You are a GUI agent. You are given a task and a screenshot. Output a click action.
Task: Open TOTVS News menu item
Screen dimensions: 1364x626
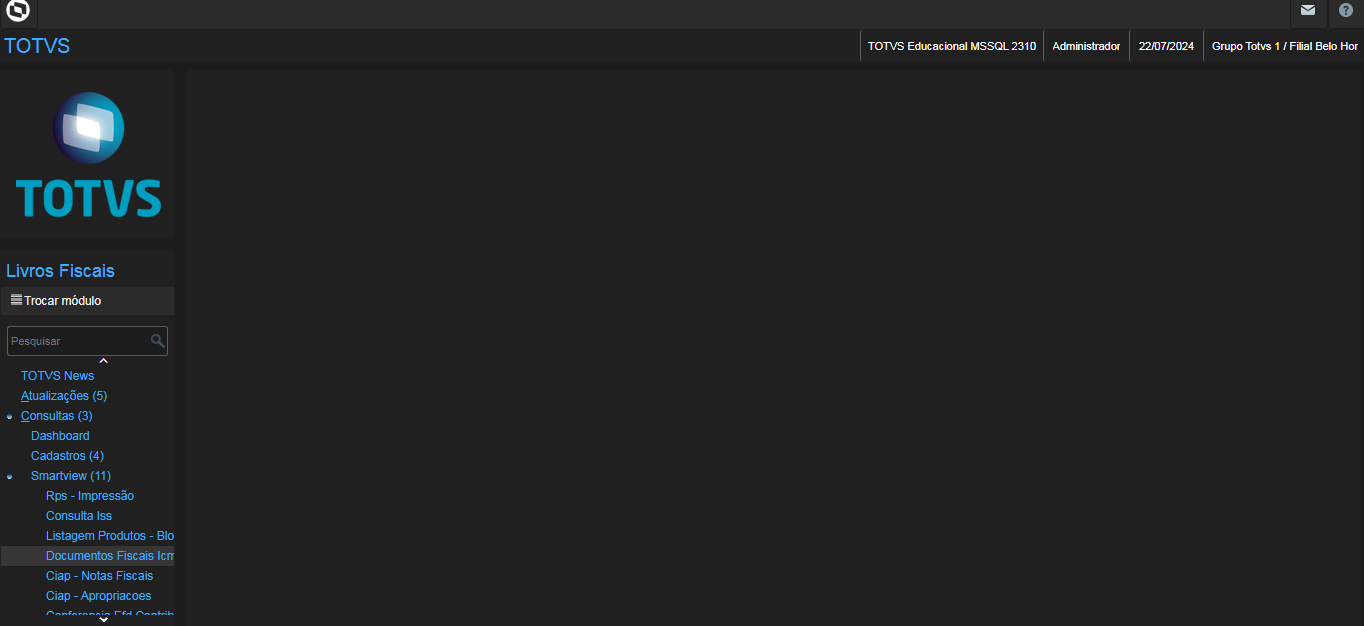pyautogui.click(x=57, y=376)
